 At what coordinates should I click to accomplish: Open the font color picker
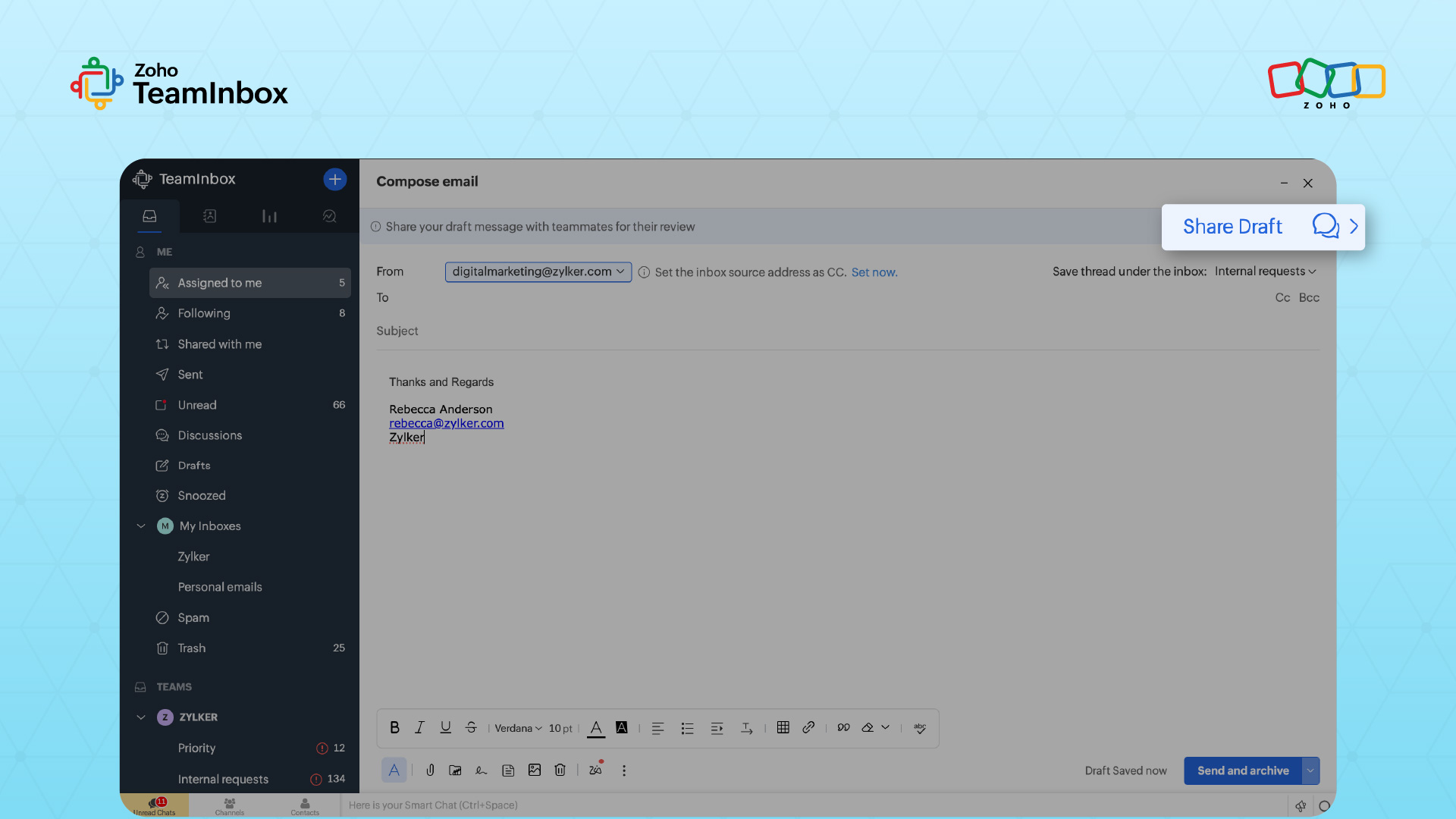pyautogui.click(x=596, y=728)
